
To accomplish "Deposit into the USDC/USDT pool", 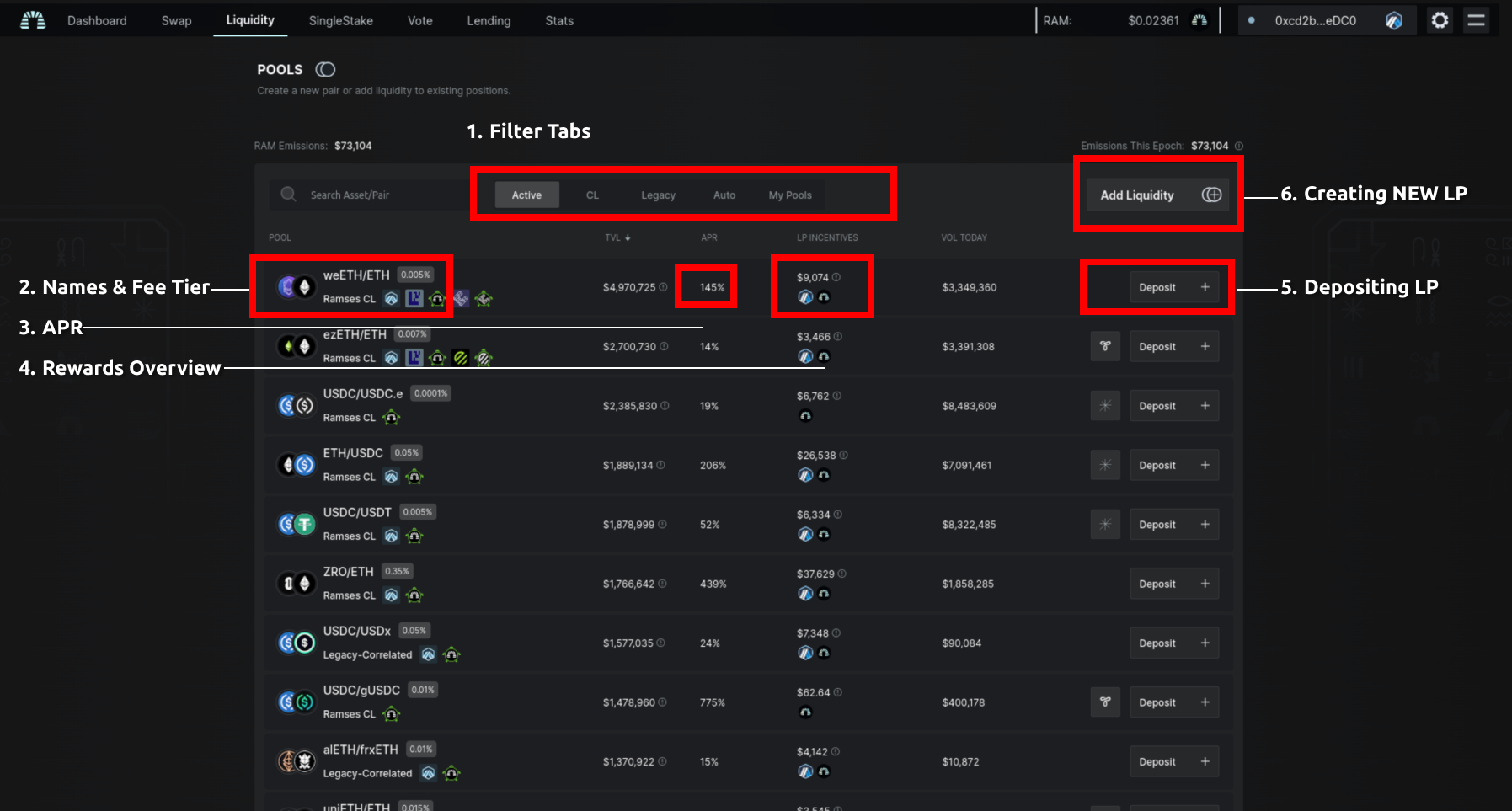I will pos(1174,525).
